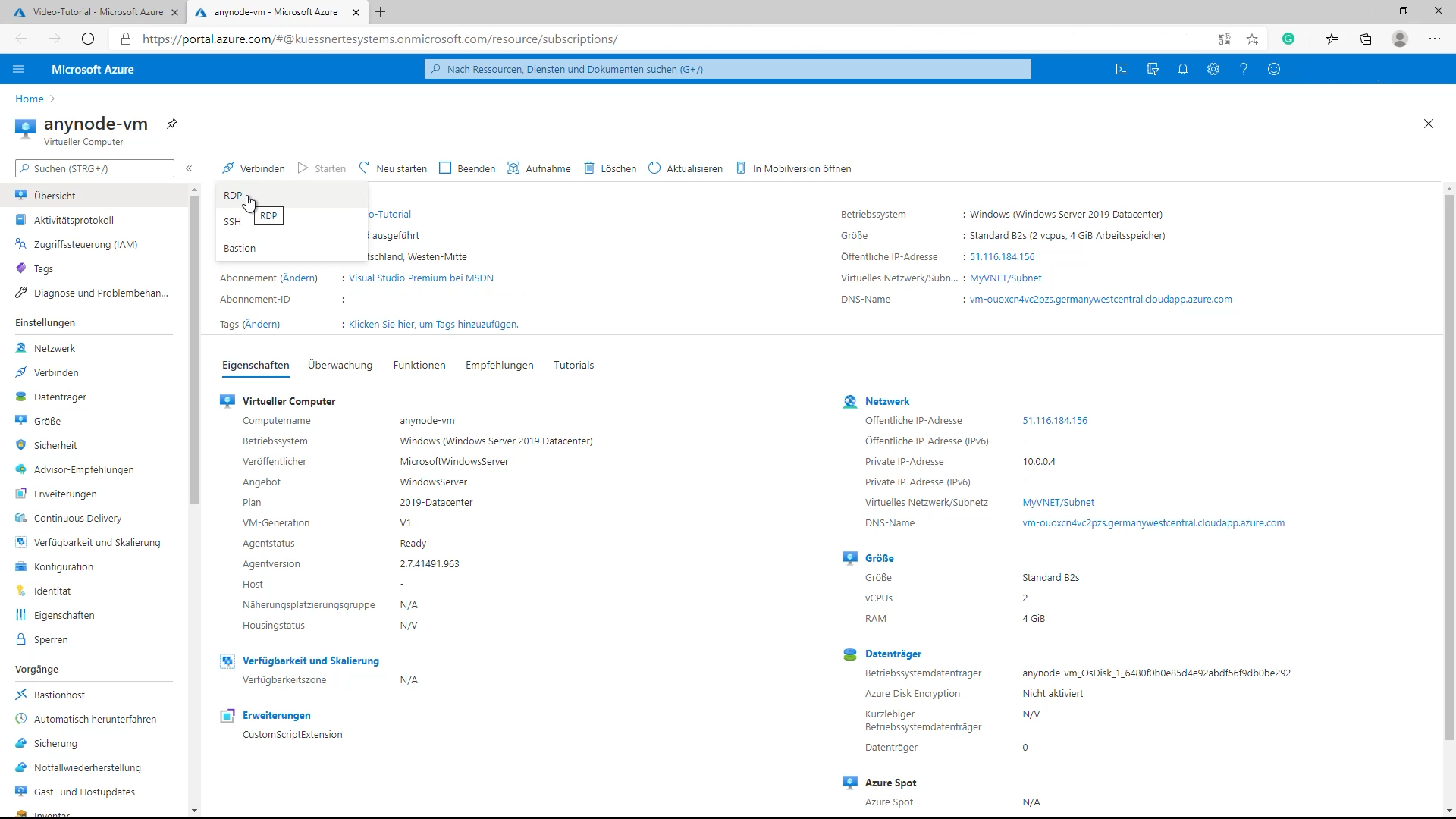Screen dimensions: 1456x819
Task: Click Löschen to delete the VM
Action: [x=610, y=168]
